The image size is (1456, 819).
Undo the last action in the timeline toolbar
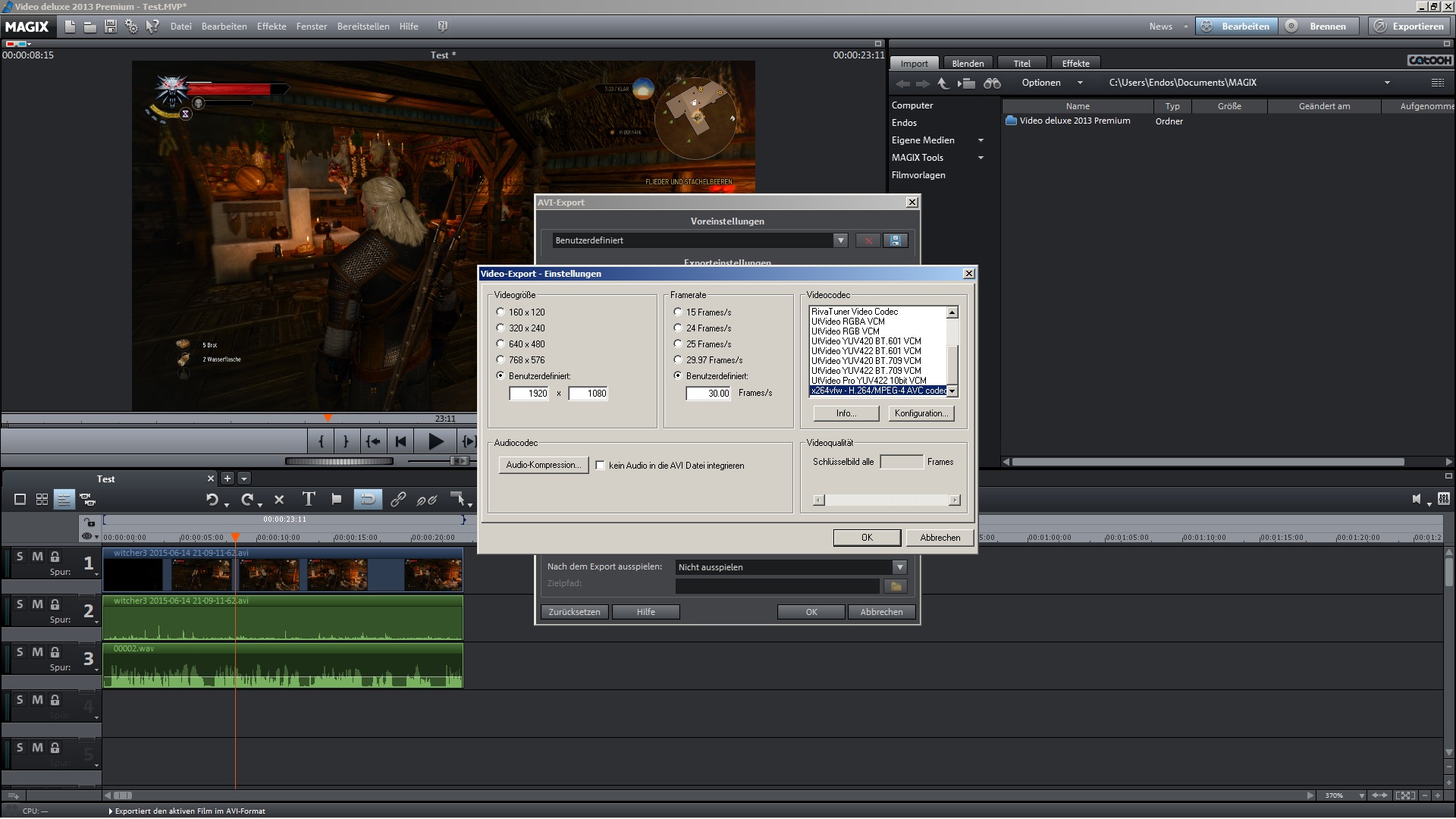click(212, 499)
